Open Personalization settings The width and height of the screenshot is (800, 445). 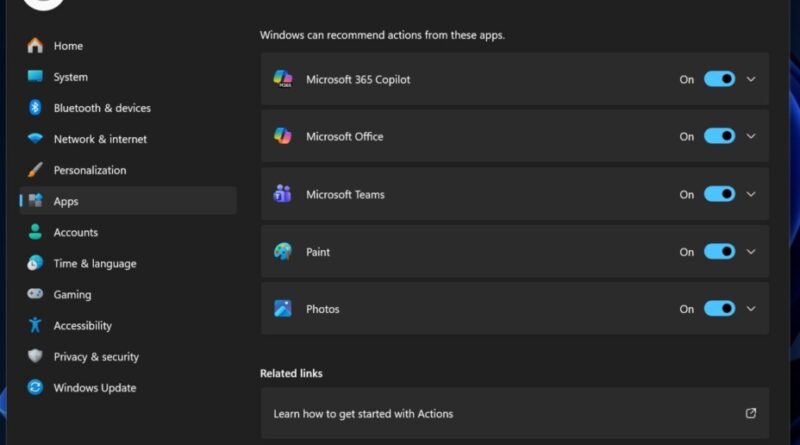point(128,170)
